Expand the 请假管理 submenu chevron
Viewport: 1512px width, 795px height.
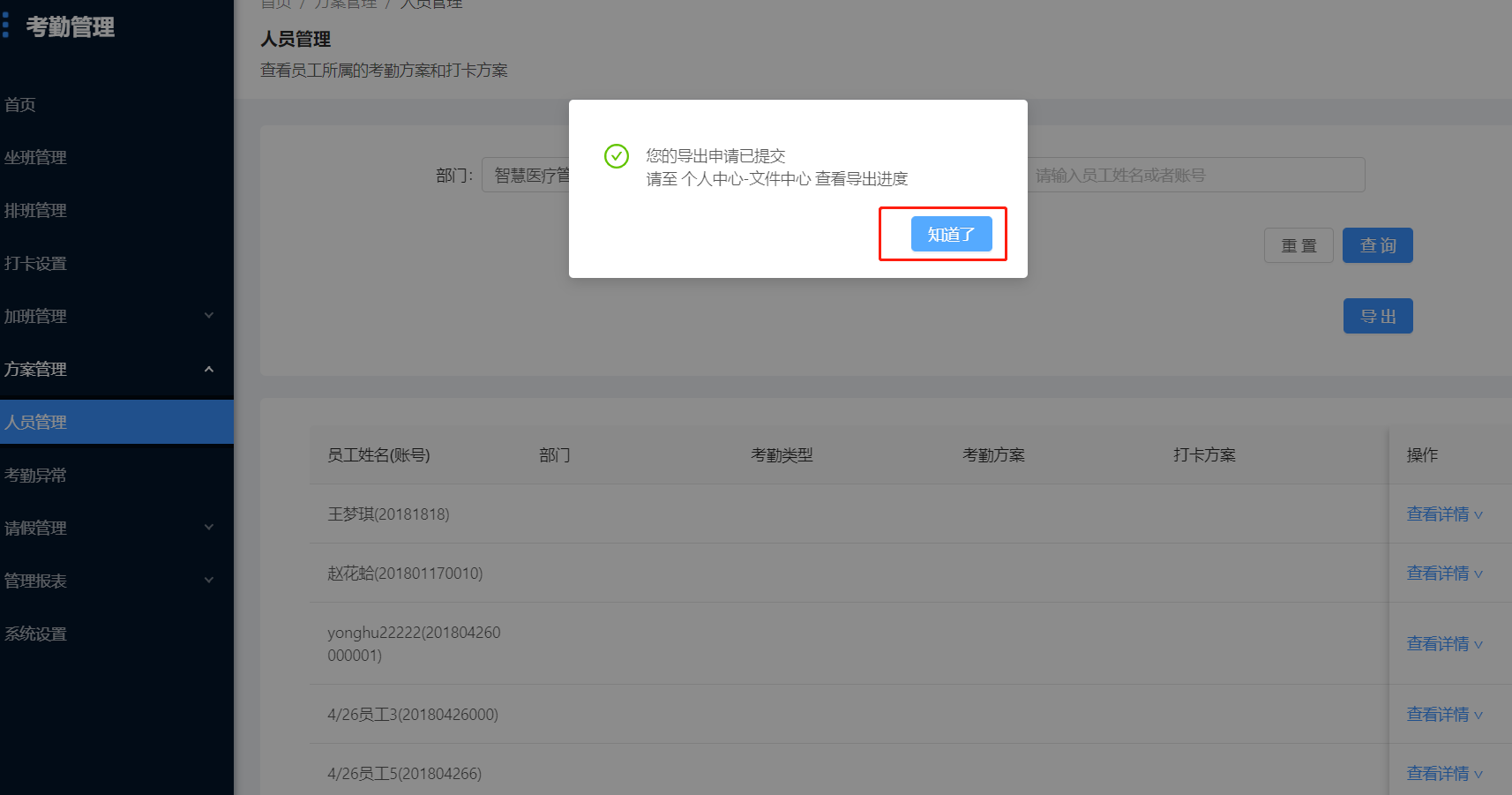[x=209, y=528]
